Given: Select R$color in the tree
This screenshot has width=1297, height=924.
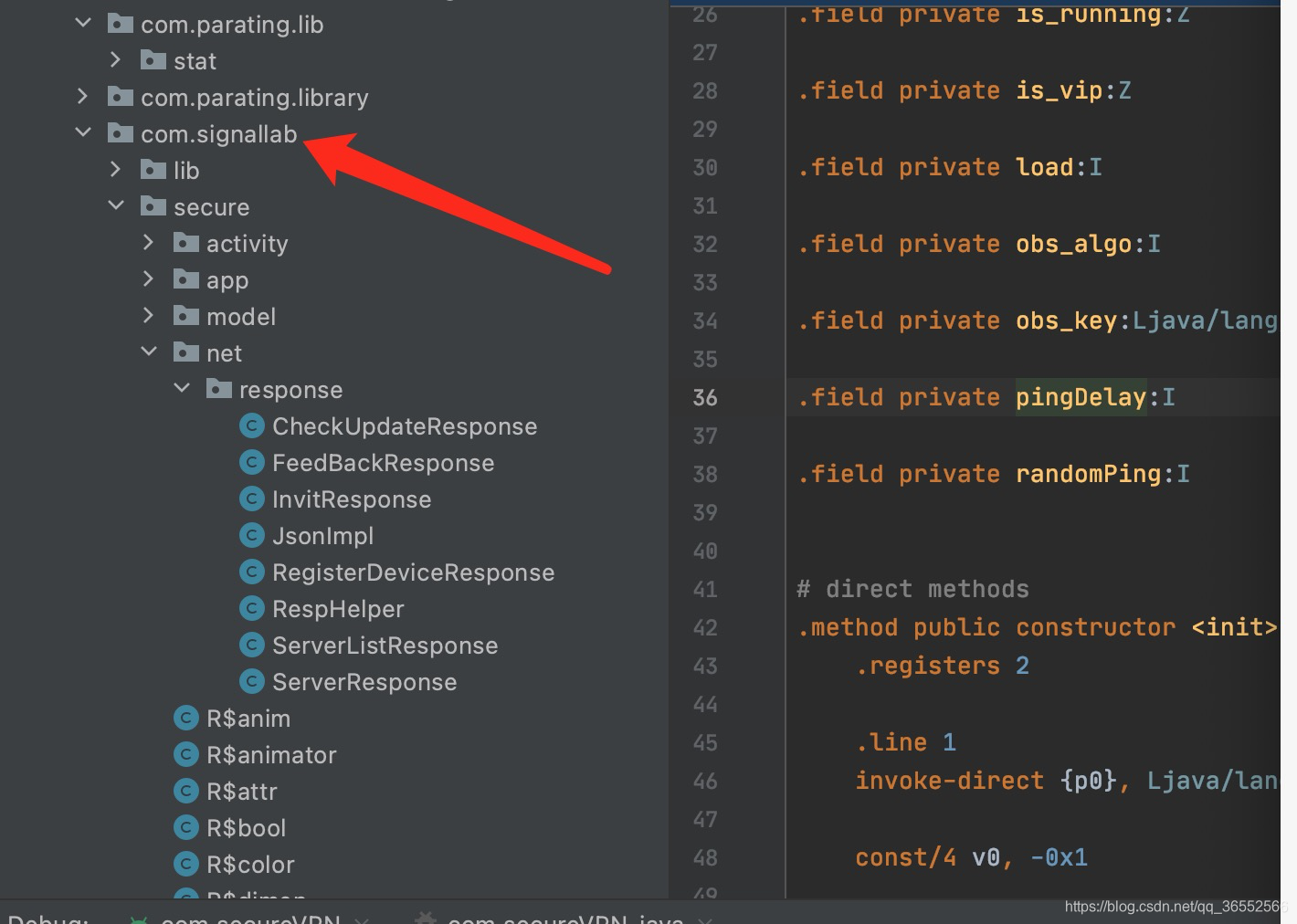Looking at the screenshot, I should [250, 865].
